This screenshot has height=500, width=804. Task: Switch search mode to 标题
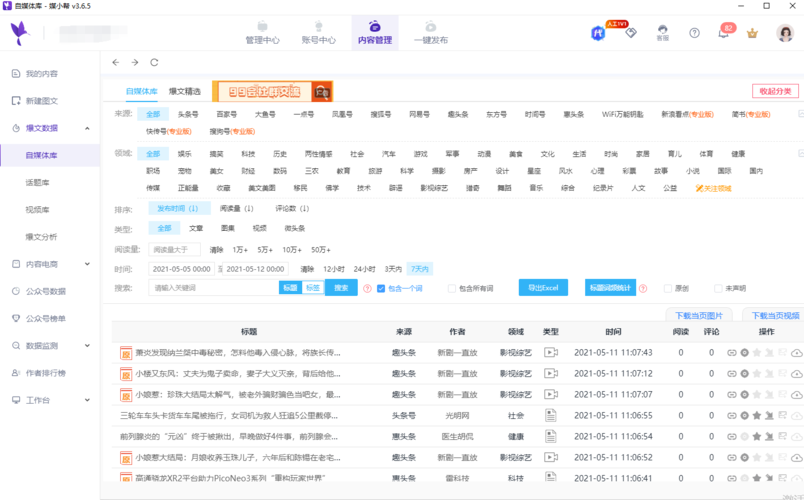pyautogui.click(x=290, y=288)
